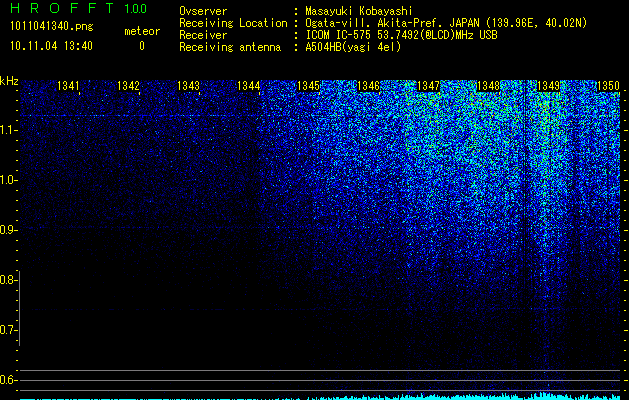Click the kHz axis unit label
This screenshot has height=400, width=629.
pyautogui.click(x=9, y=81)
